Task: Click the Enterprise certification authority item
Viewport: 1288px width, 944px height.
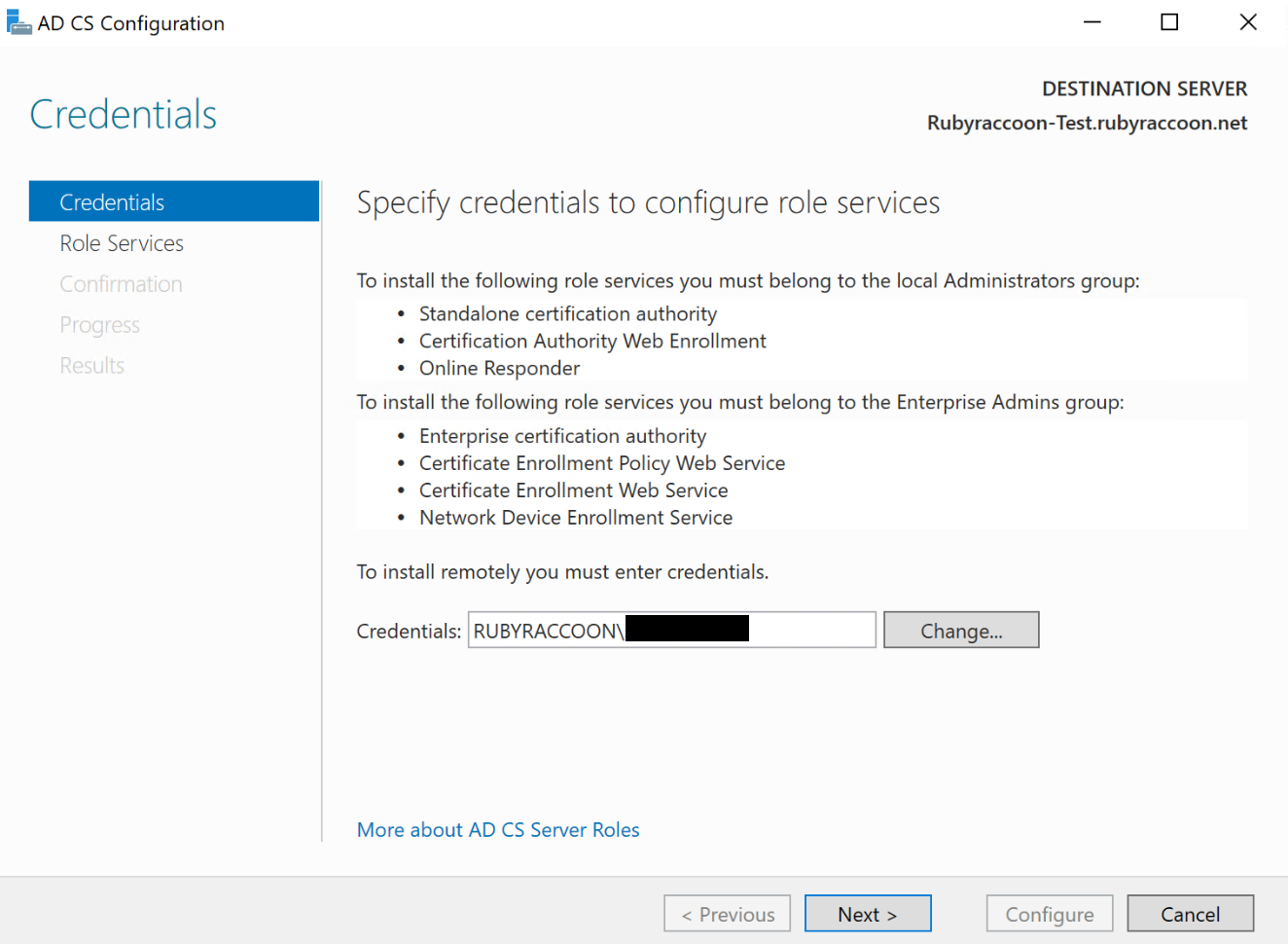Action: pos(562,436)
